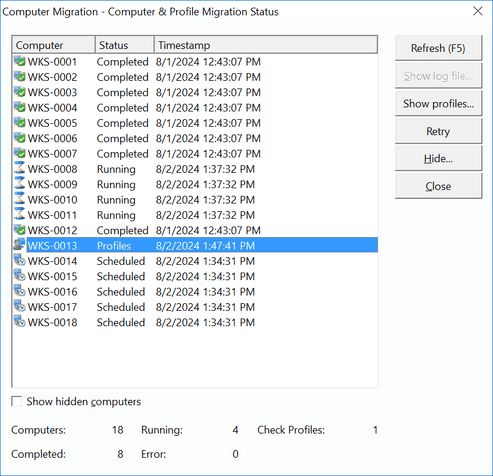Click the green check icon beside WKS-0006

pos(20,138)
